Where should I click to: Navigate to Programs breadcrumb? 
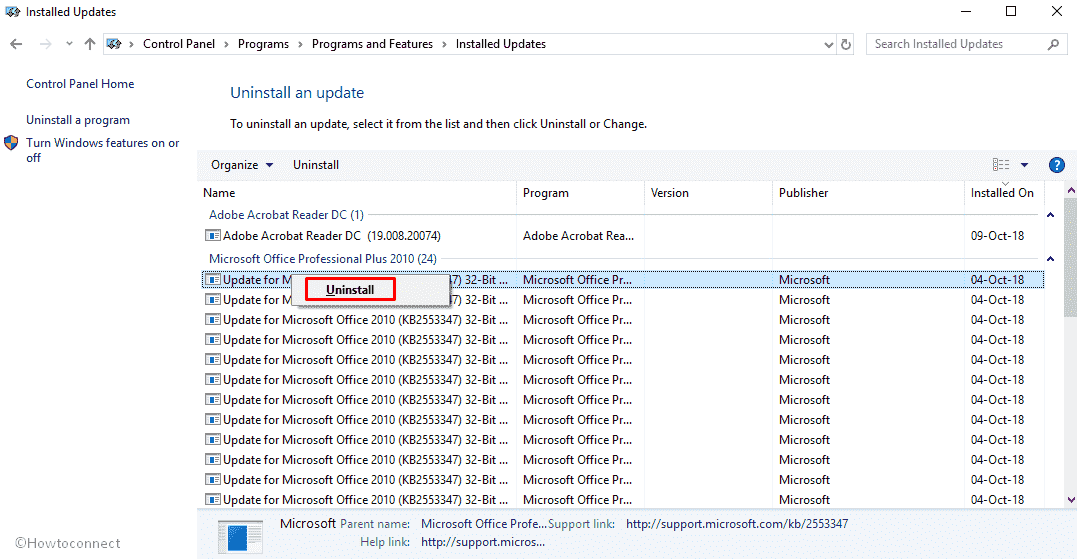pyautogui.click(x=263, y=44)
